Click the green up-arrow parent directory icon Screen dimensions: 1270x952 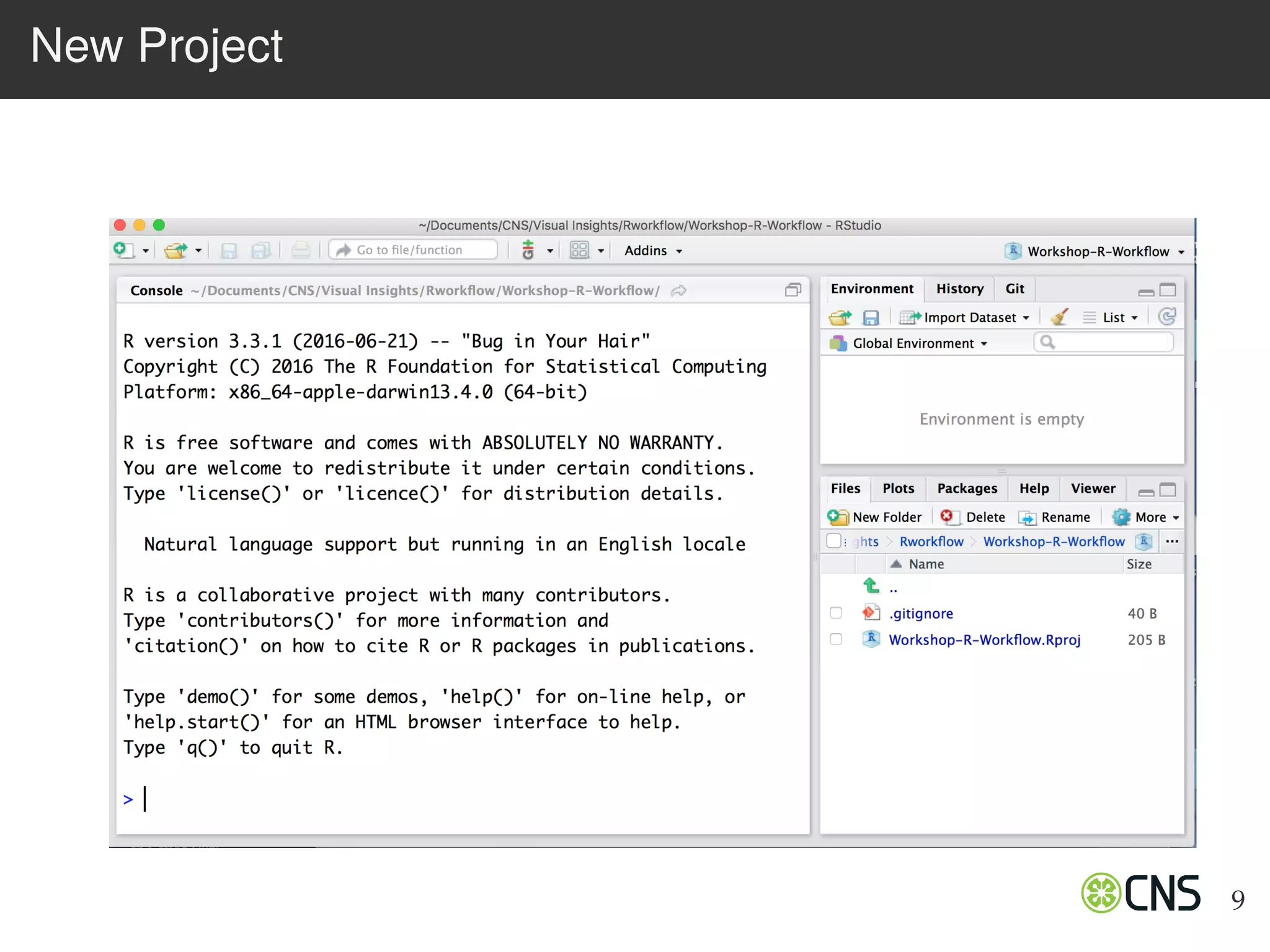pos(871,586)
